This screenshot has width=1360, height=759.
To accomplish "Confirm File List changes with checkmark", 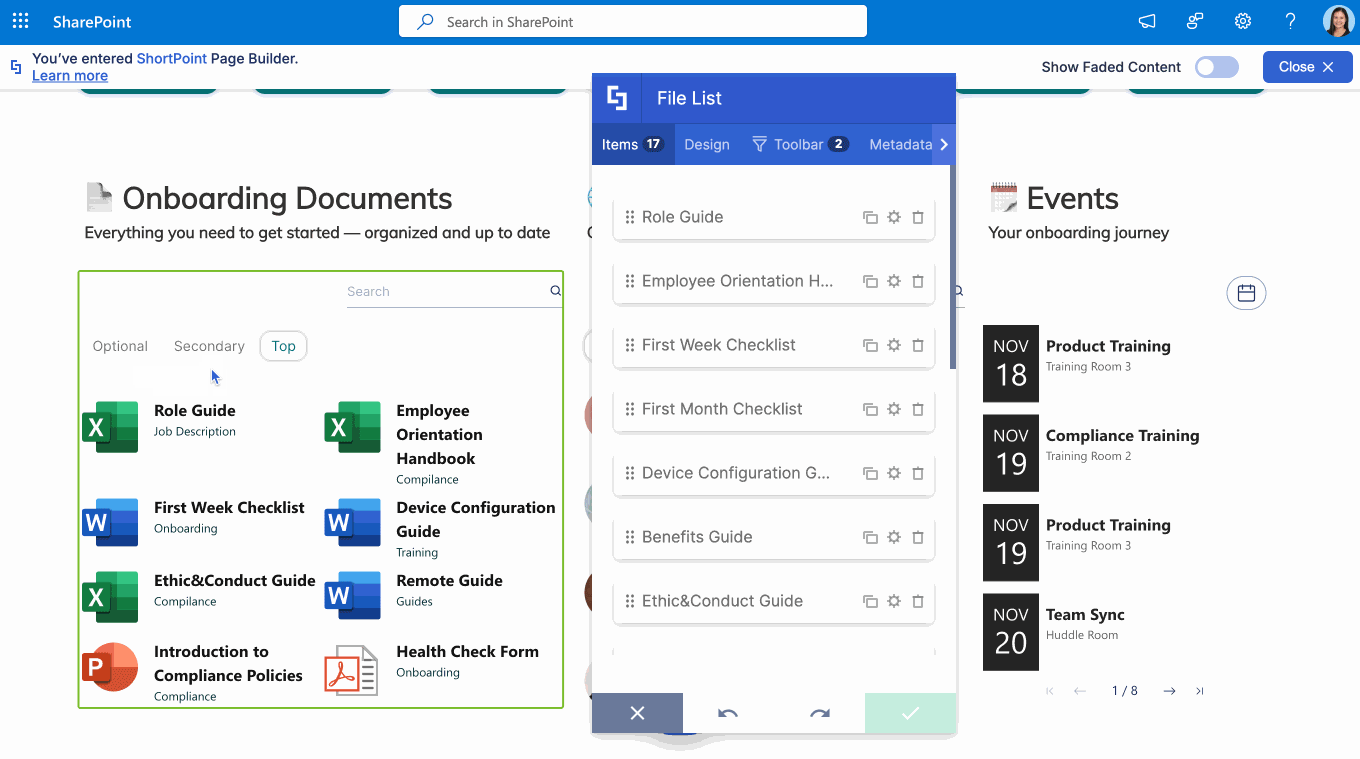I will point(910,713).
